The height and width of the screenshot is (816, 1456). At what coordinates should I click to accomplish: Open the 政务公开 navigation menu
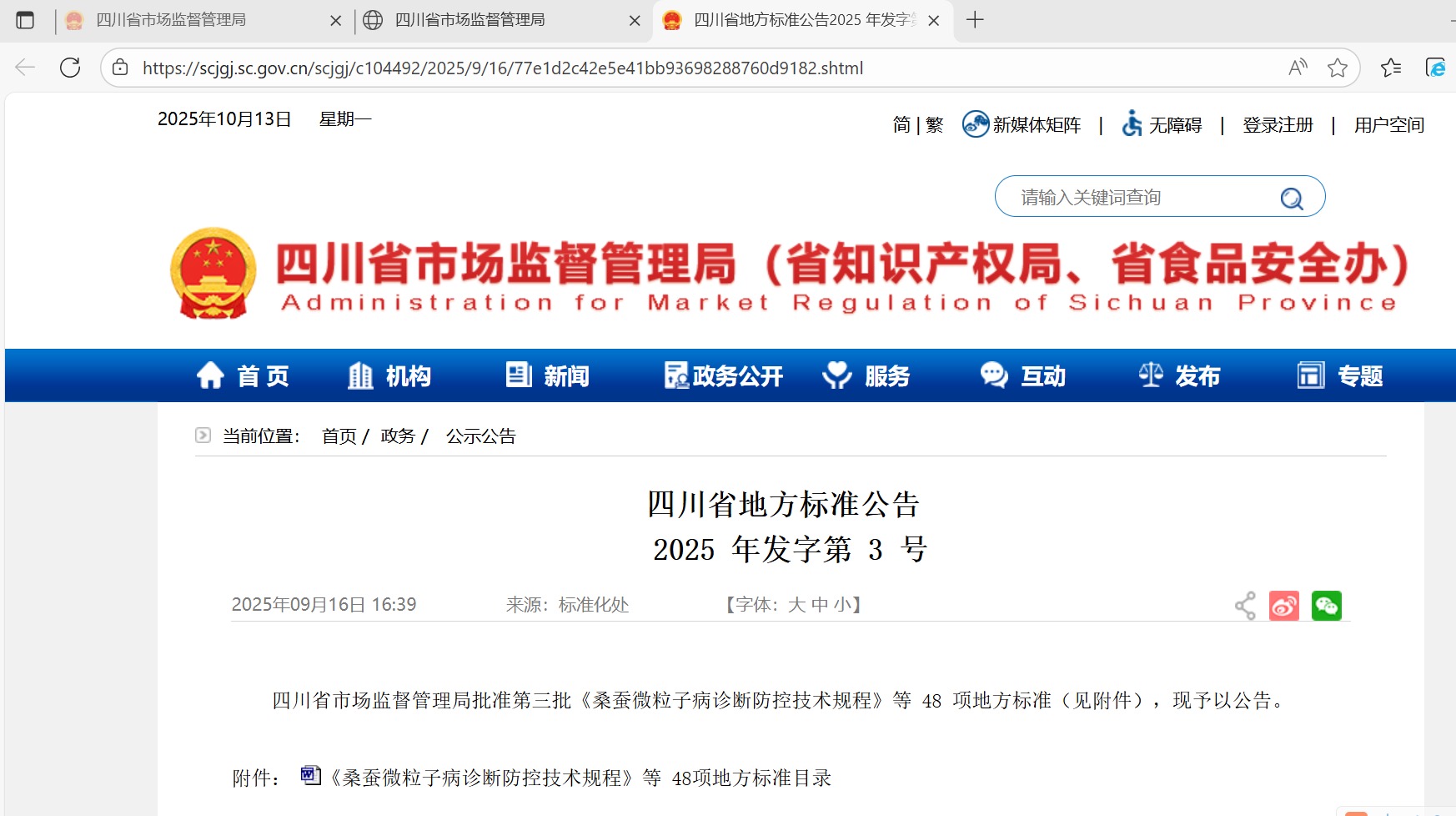point(724,376)
